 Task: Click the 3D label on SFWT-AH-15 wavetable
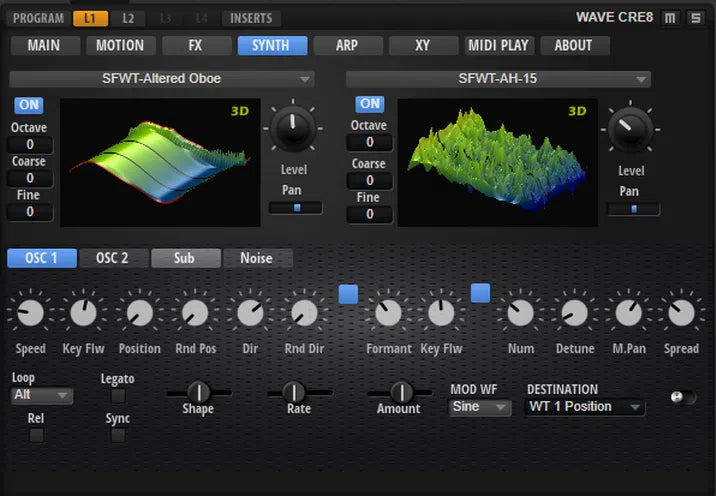[577, 111]
